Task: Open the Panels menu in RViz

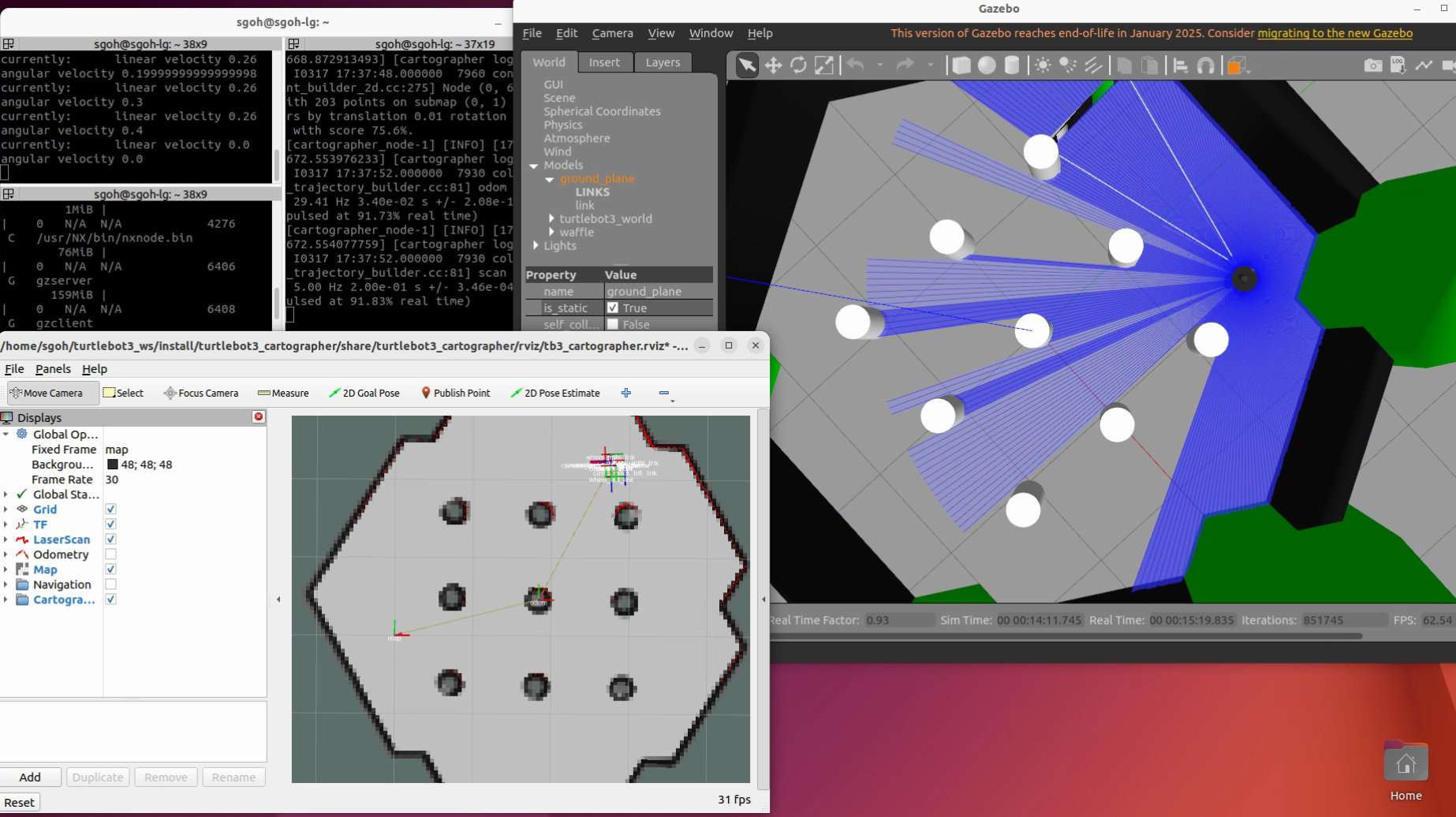Action: coord(53,369)
